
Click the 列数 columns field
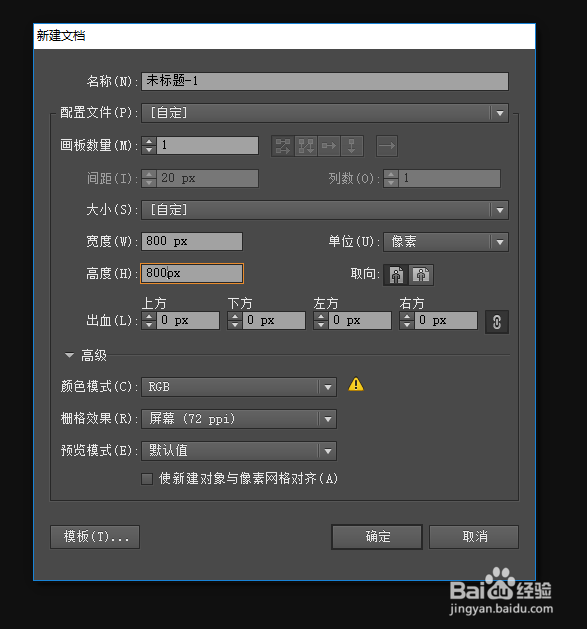click(x=450, y=178)
